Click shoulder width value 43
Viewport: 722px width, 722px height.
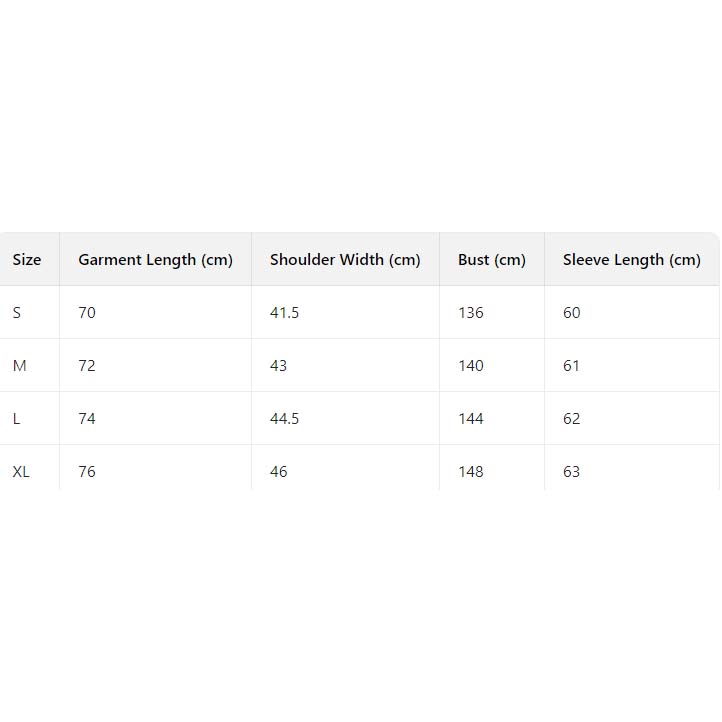click(278, 366)
